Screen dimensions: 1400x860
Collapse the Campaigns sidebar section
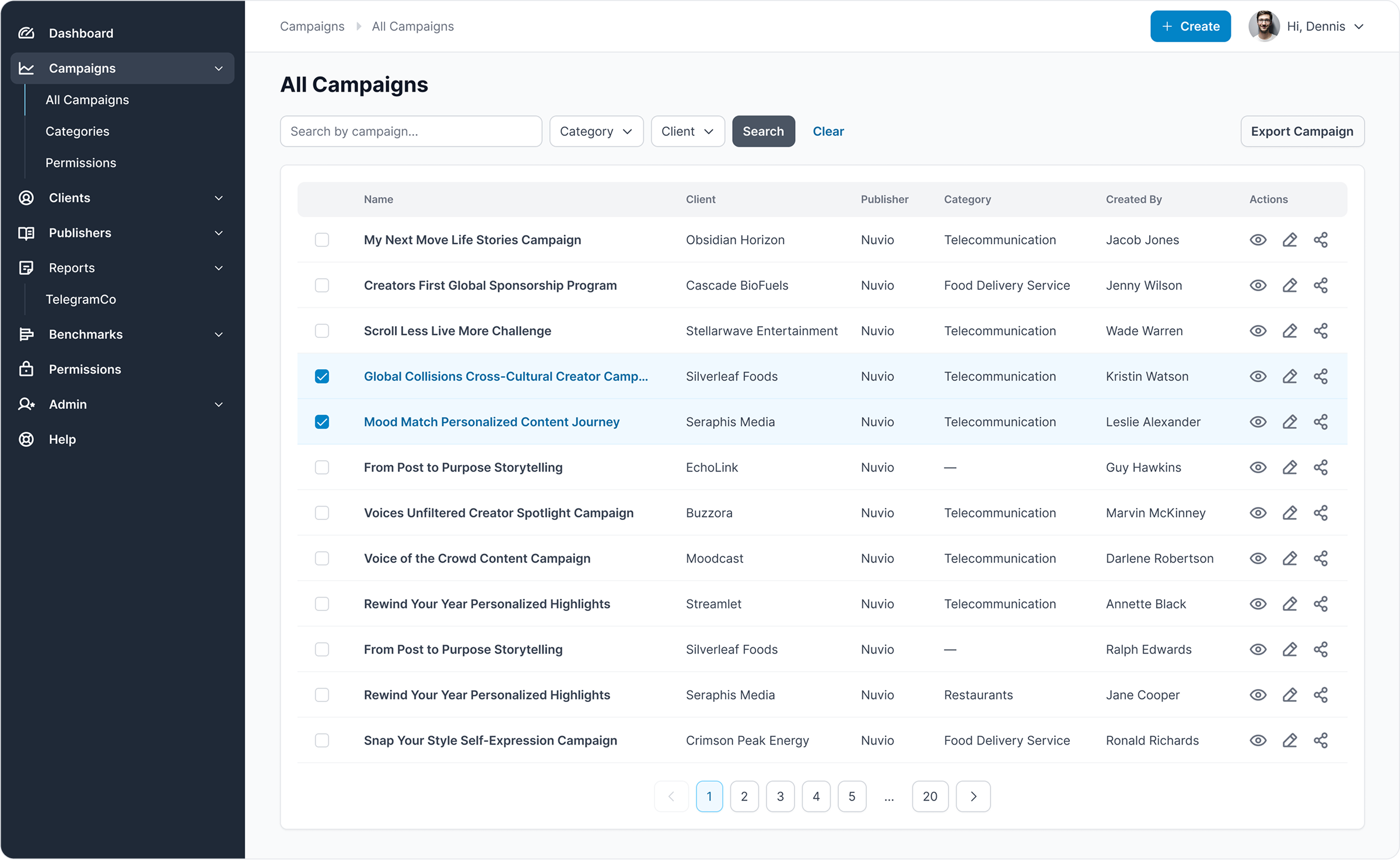[218, 68]
